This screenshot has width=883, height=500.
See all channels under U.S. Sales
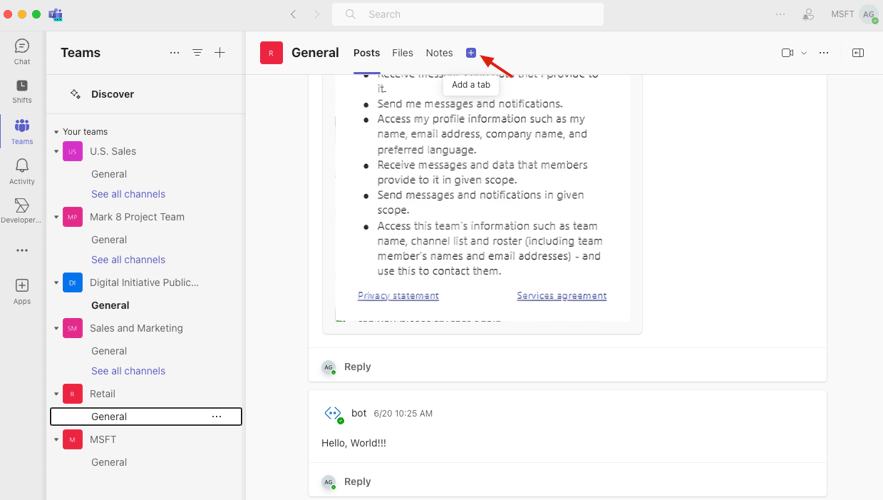click(128, 194)
